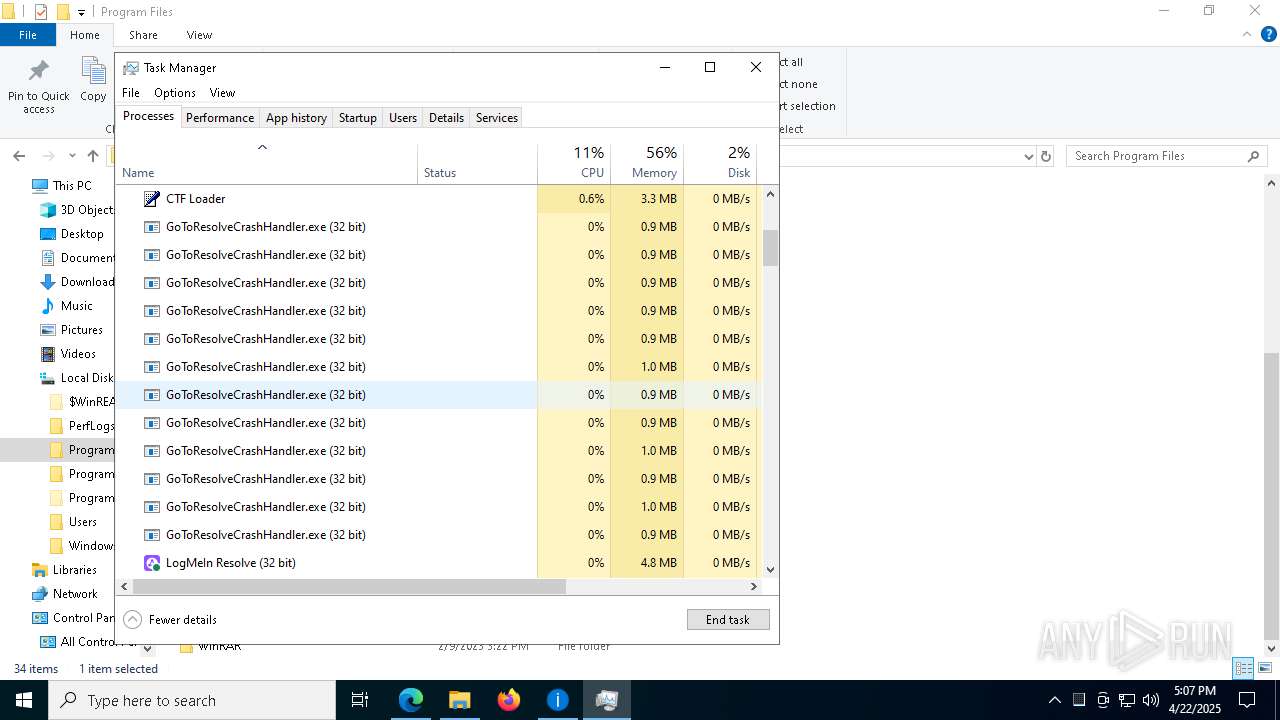Sort processes by the CPU column

pos(573,164)
